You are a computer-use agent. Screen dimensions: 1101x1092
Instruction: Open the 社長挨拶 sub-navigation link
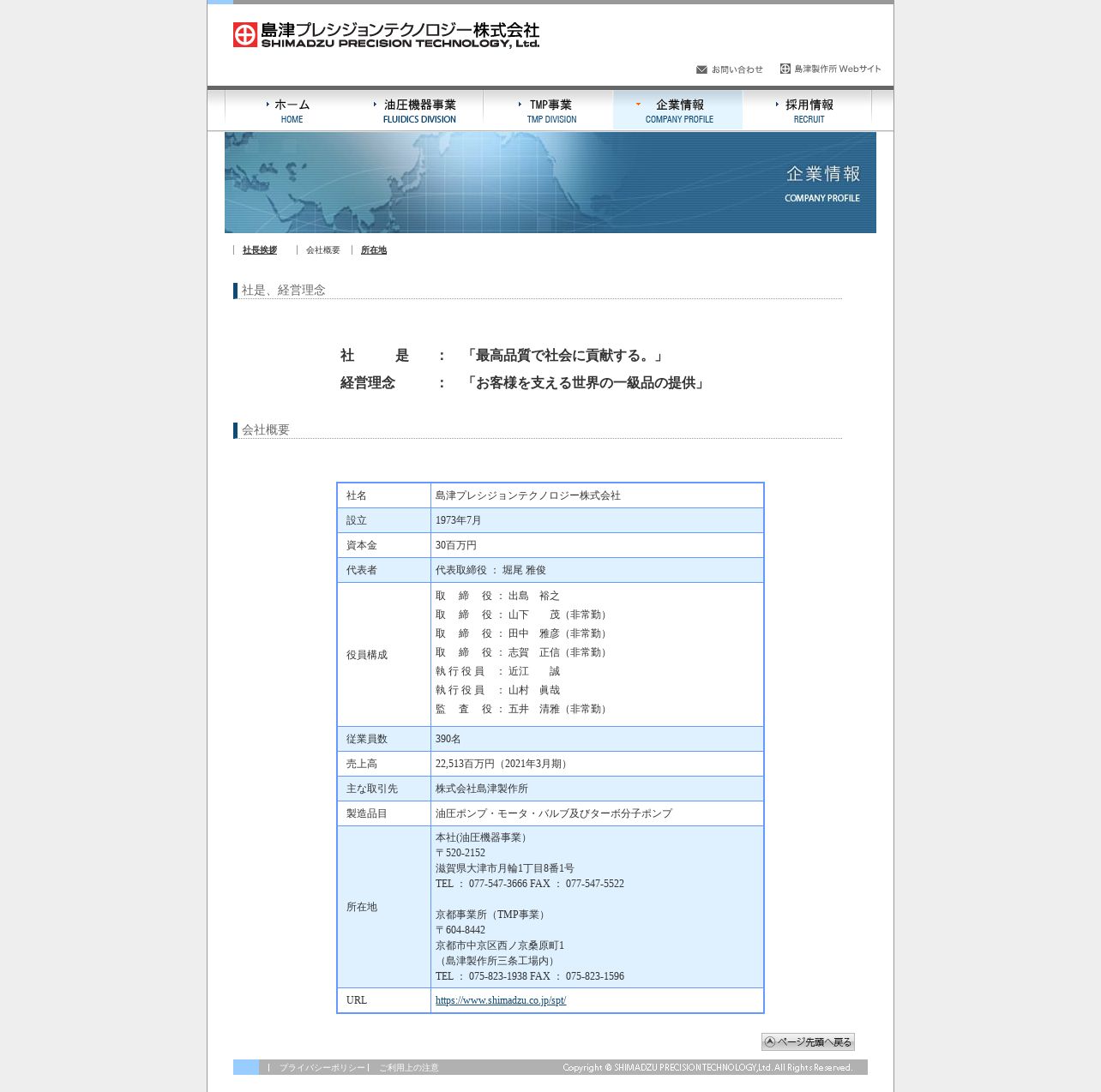[x=260, y=250]
